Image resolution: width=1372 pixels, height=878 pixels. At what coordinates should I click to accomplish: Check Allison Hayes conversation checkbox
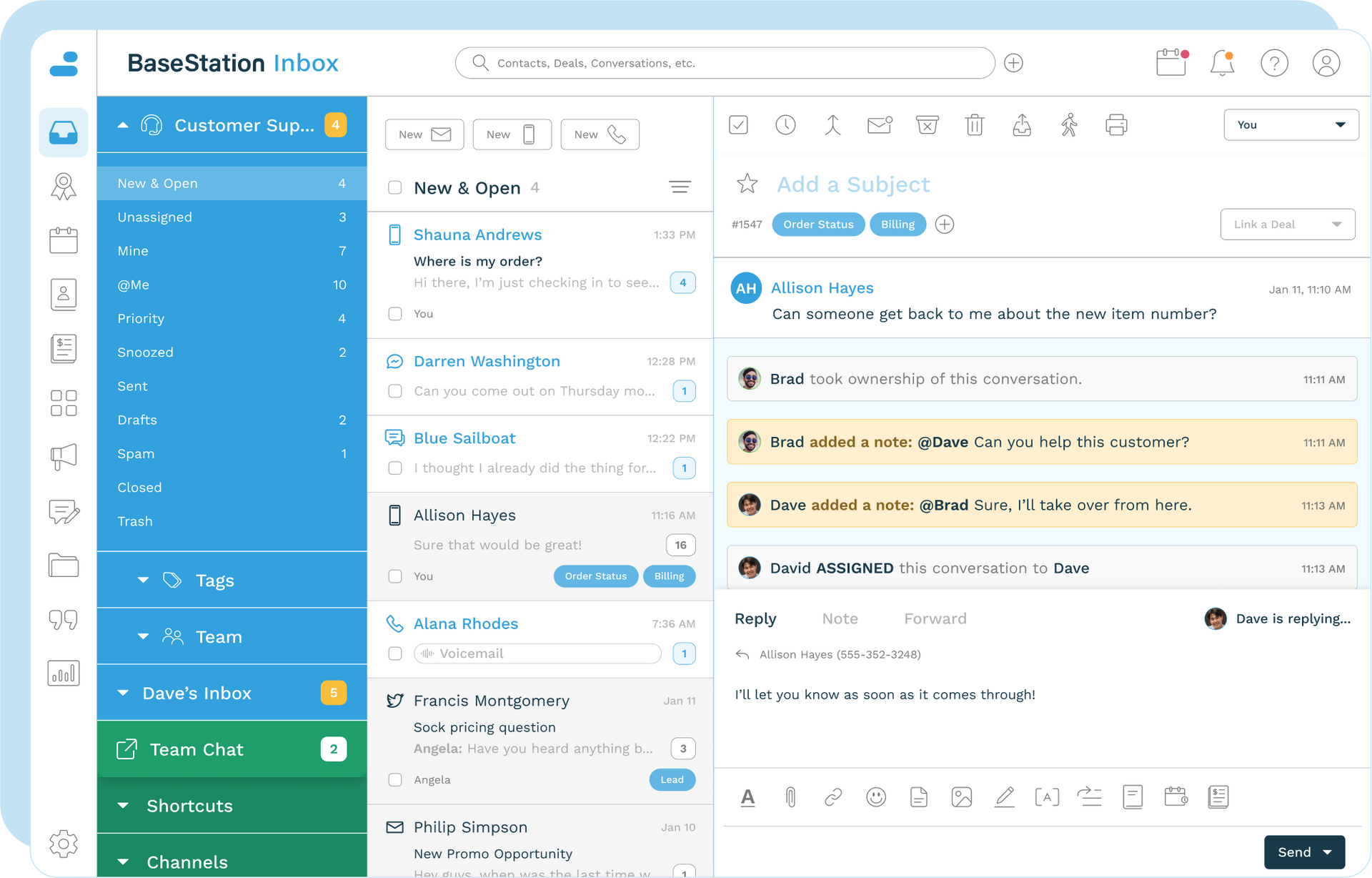(394, 576)
